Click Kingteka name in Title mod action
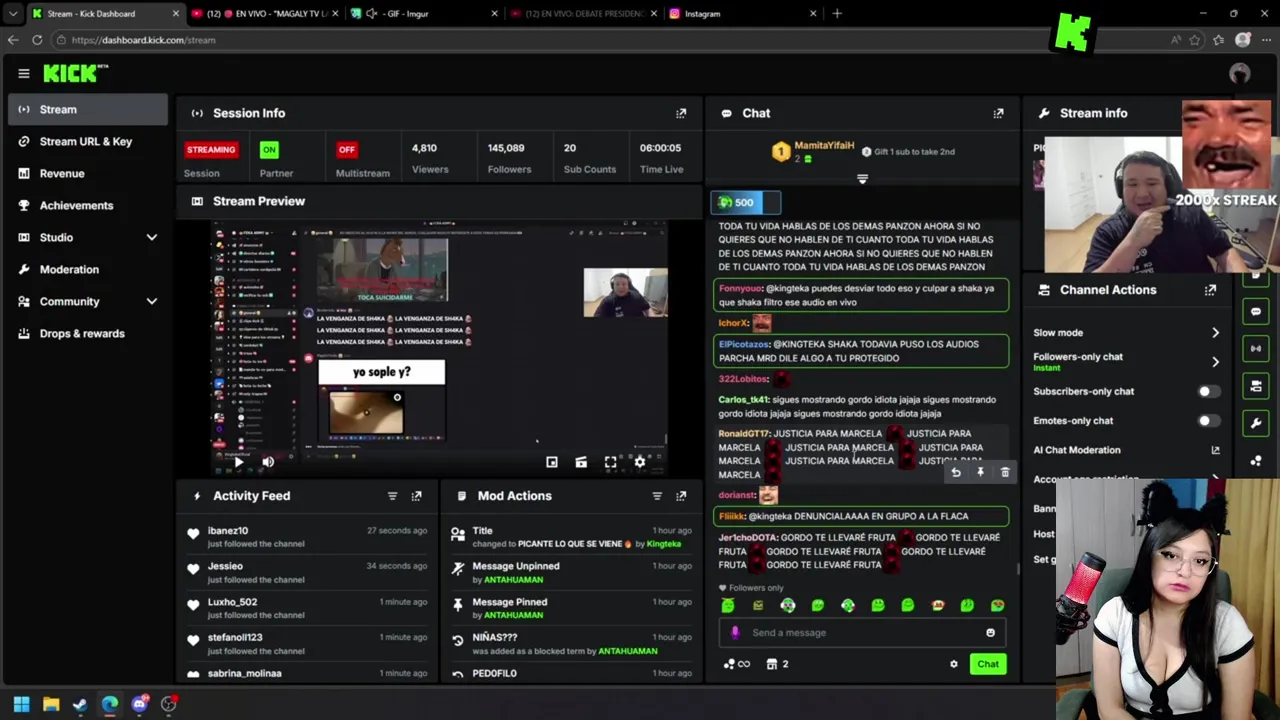Screen dimensions: 1280x720 pos(663,544)
